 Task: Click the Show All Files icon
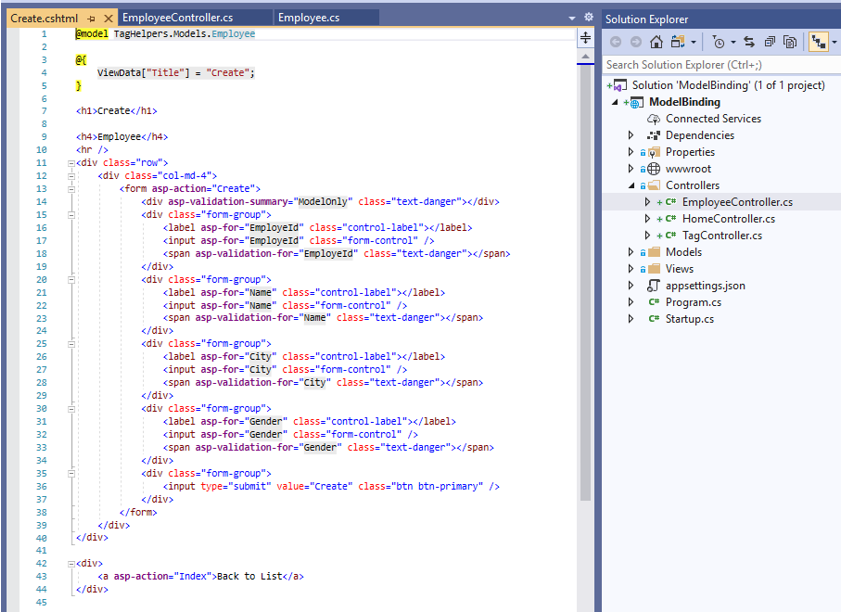[790, 42]
